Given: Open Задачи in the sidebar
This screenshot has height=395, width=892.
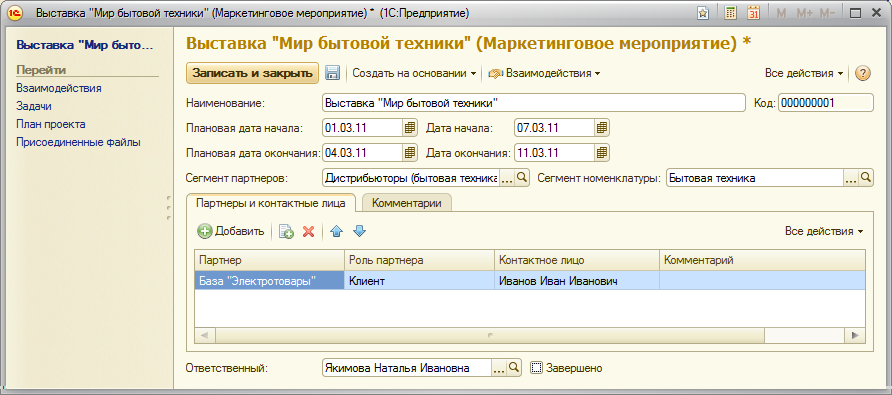Looking at the screenshot, I should click(34, 106).
